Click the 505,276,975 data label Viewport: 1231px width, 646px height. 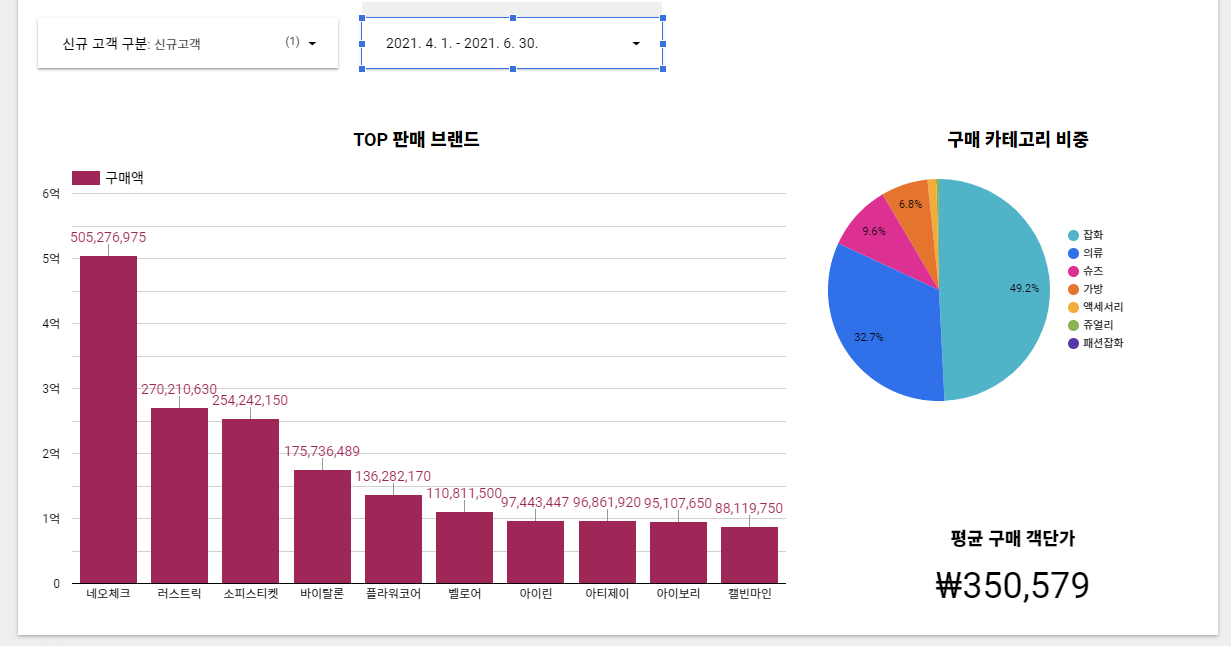pyautogui.click(x=108, y=238)
